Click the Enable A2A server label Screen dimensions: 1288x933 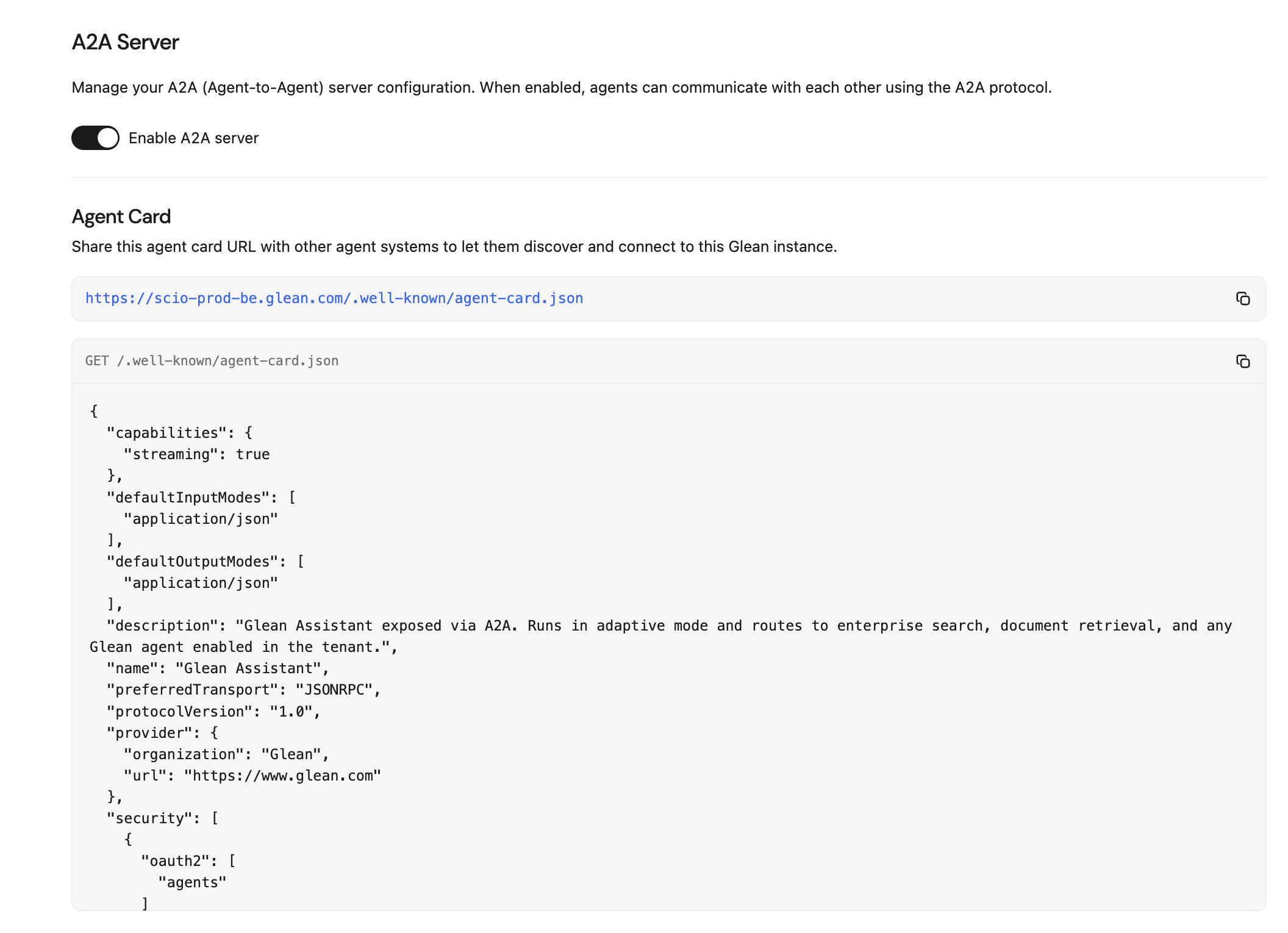pyautogui.click(x=194, y=138)
